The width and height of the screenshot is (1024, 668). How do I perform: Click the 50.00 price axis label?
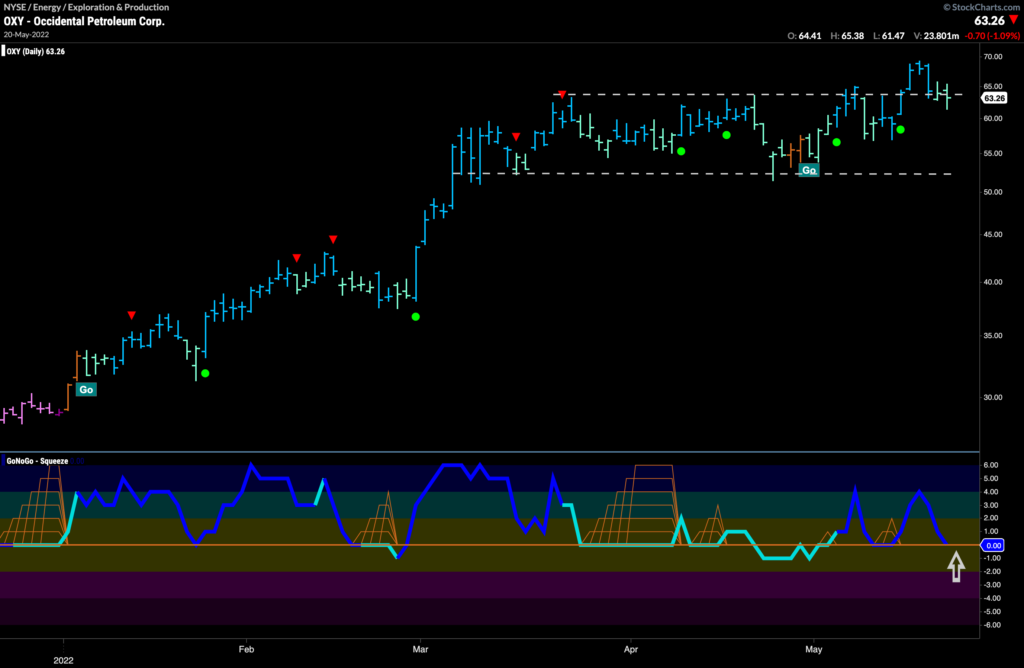[993, 192]
